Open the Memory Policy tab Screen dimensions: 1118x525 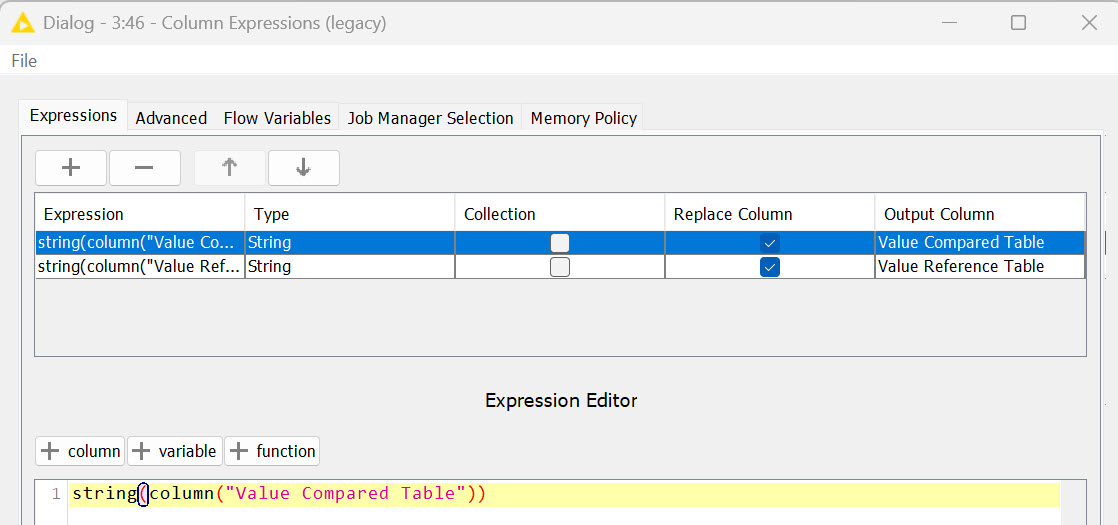coord(583,118)
